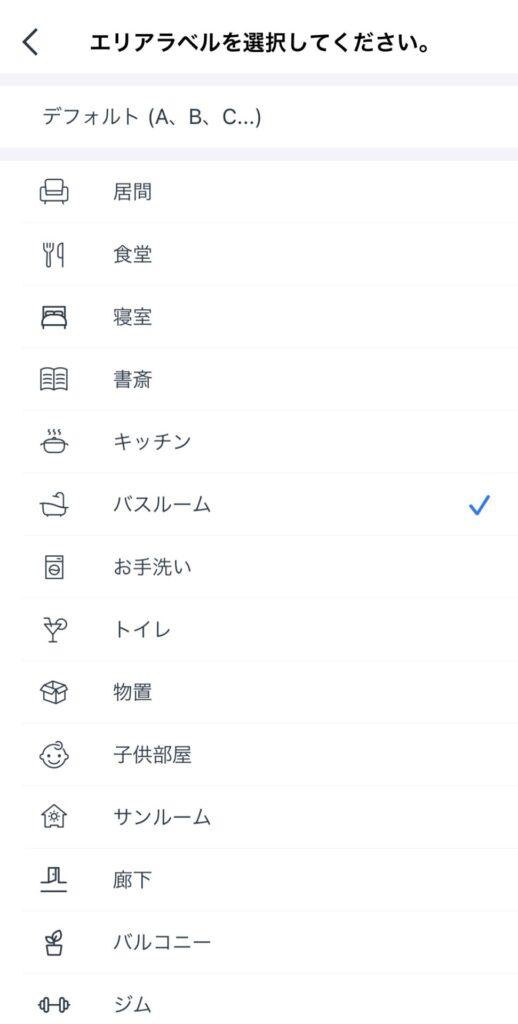Screen dimensions: 518x1024
Task: Pick the サンルーム label text
Action: (161, 818)
